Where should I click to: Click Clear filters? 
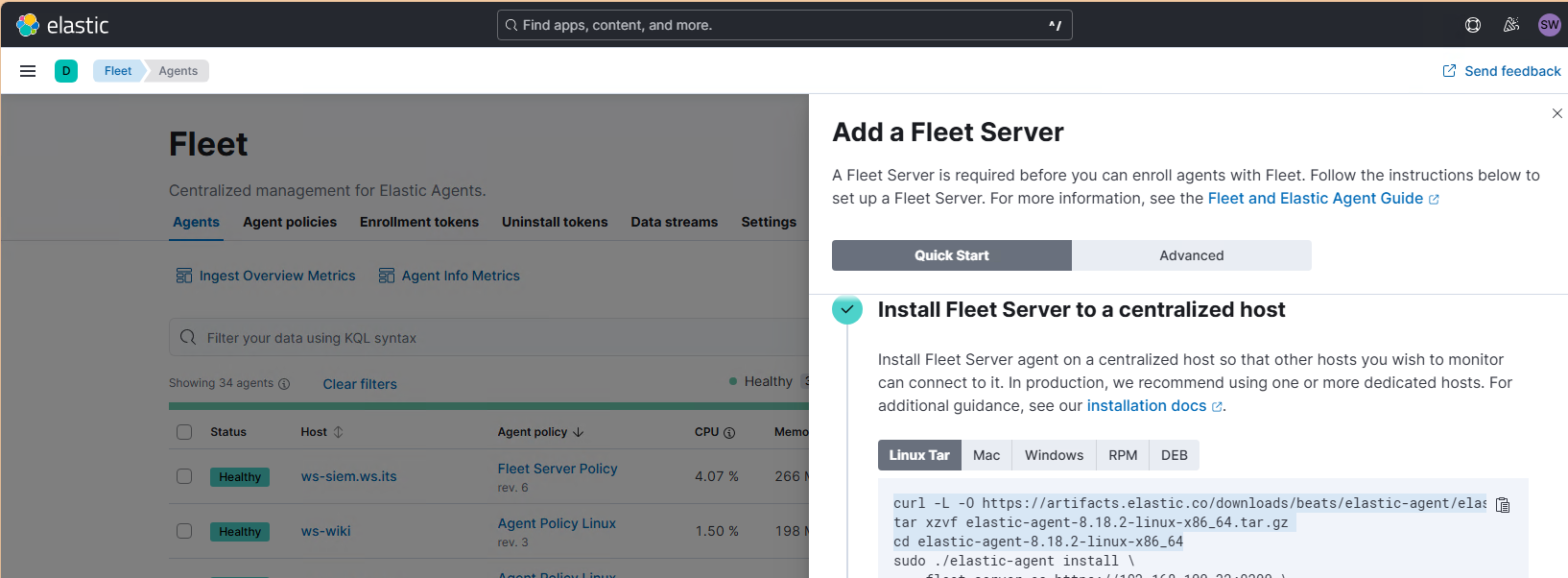point(360,384)
